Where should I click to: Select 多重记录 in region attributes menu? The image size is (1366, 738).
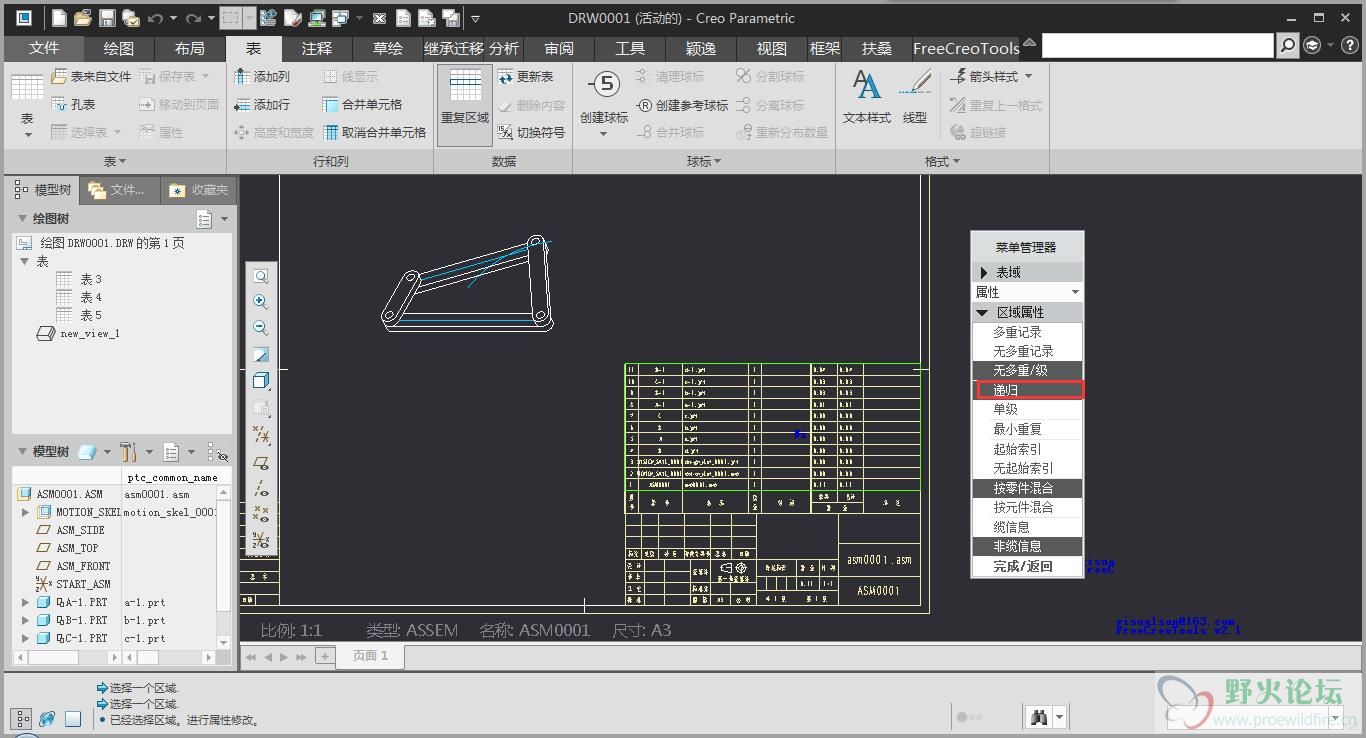1027,332
